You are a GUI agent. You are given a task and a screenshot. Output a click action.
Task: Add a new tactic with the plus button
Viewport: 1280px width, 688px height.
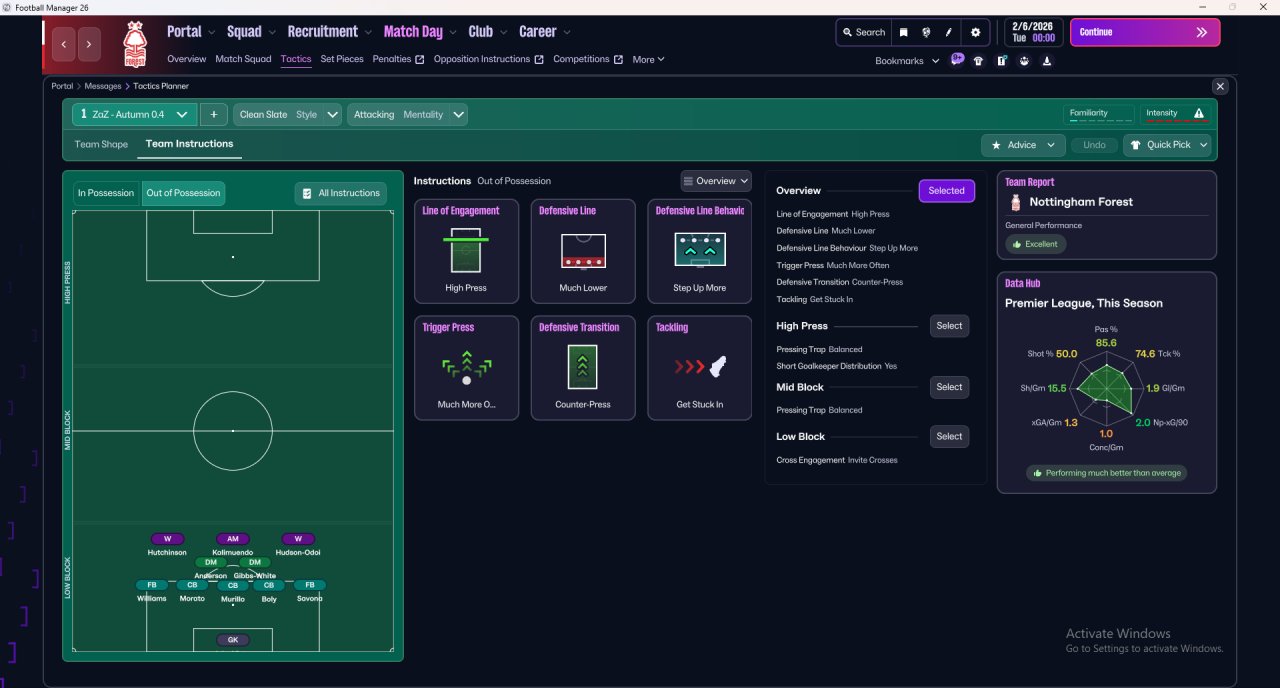coord(214,114)
